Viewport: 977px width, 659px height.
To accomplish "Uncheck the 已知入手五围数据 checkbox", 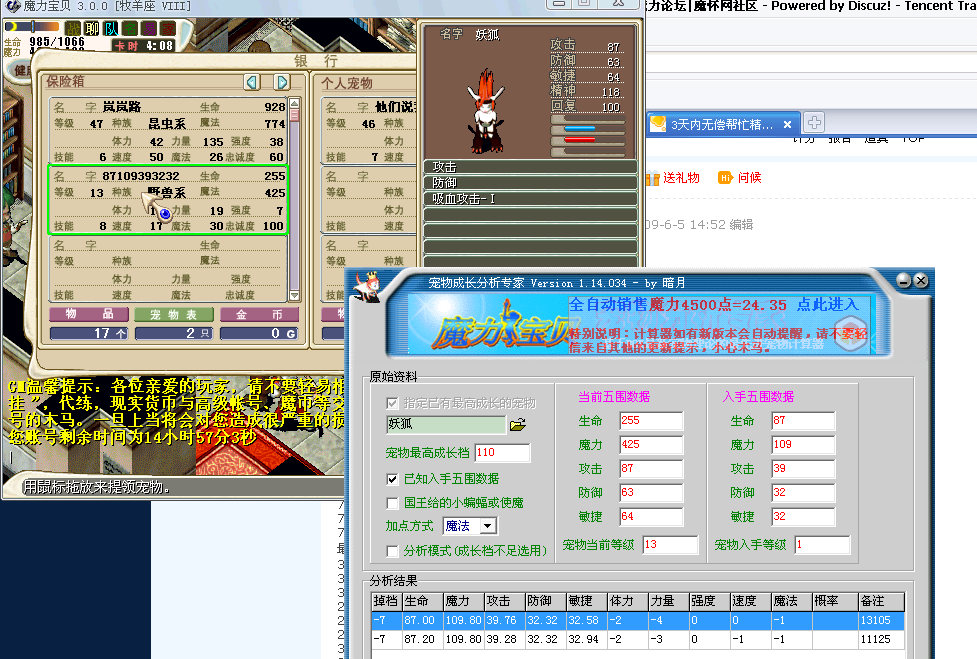I will pos(392,479).
